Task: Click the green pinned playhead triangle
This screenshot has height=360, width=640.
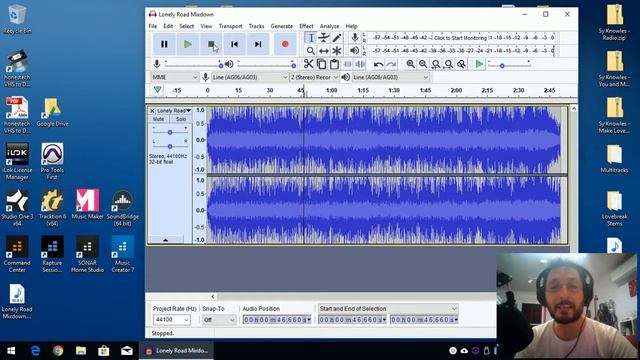Action: pyautogui.click(x=158, y=90)
